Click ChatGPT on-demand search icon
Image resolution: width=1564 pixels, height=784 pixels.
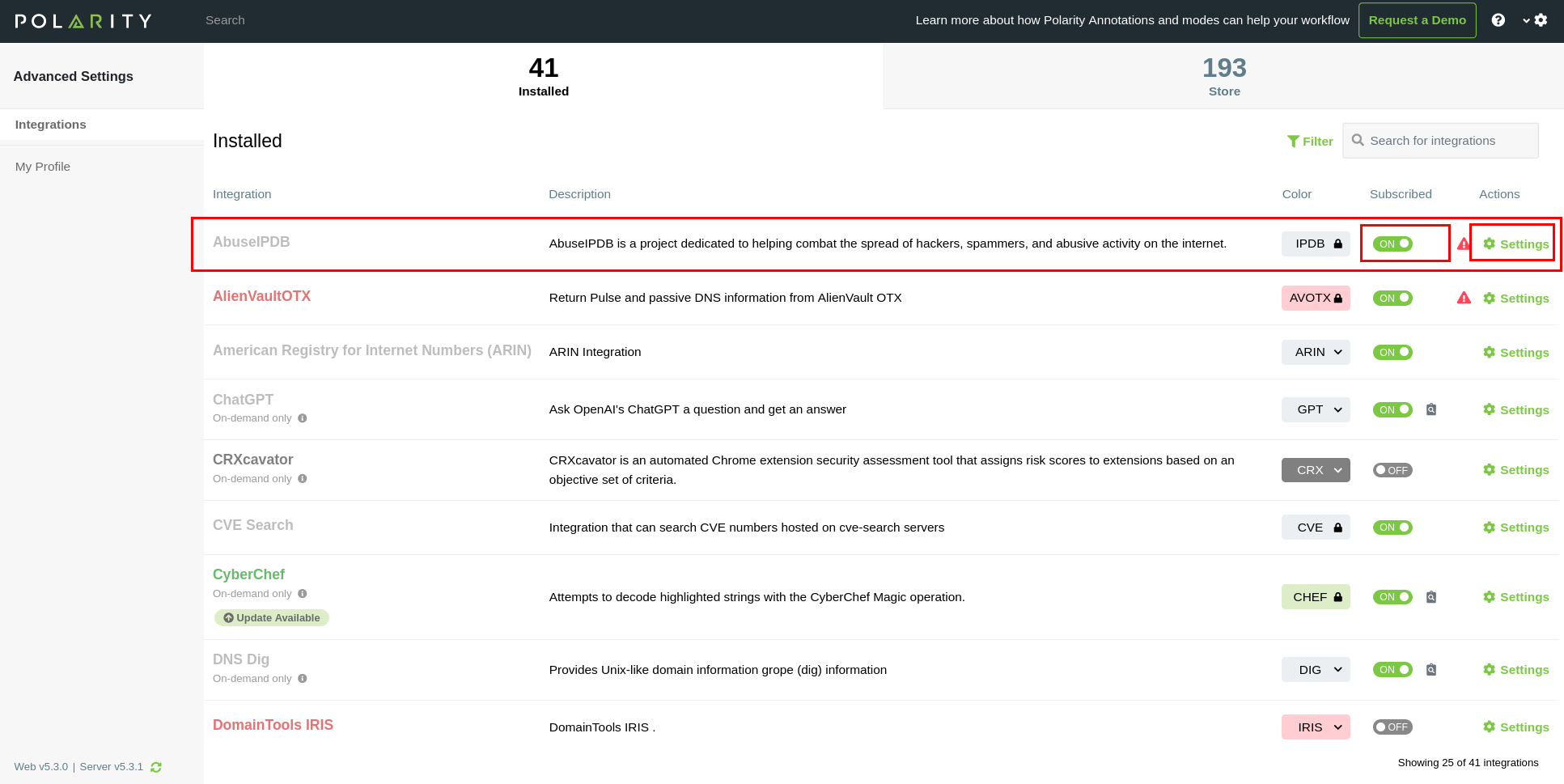click(1431, 409)
